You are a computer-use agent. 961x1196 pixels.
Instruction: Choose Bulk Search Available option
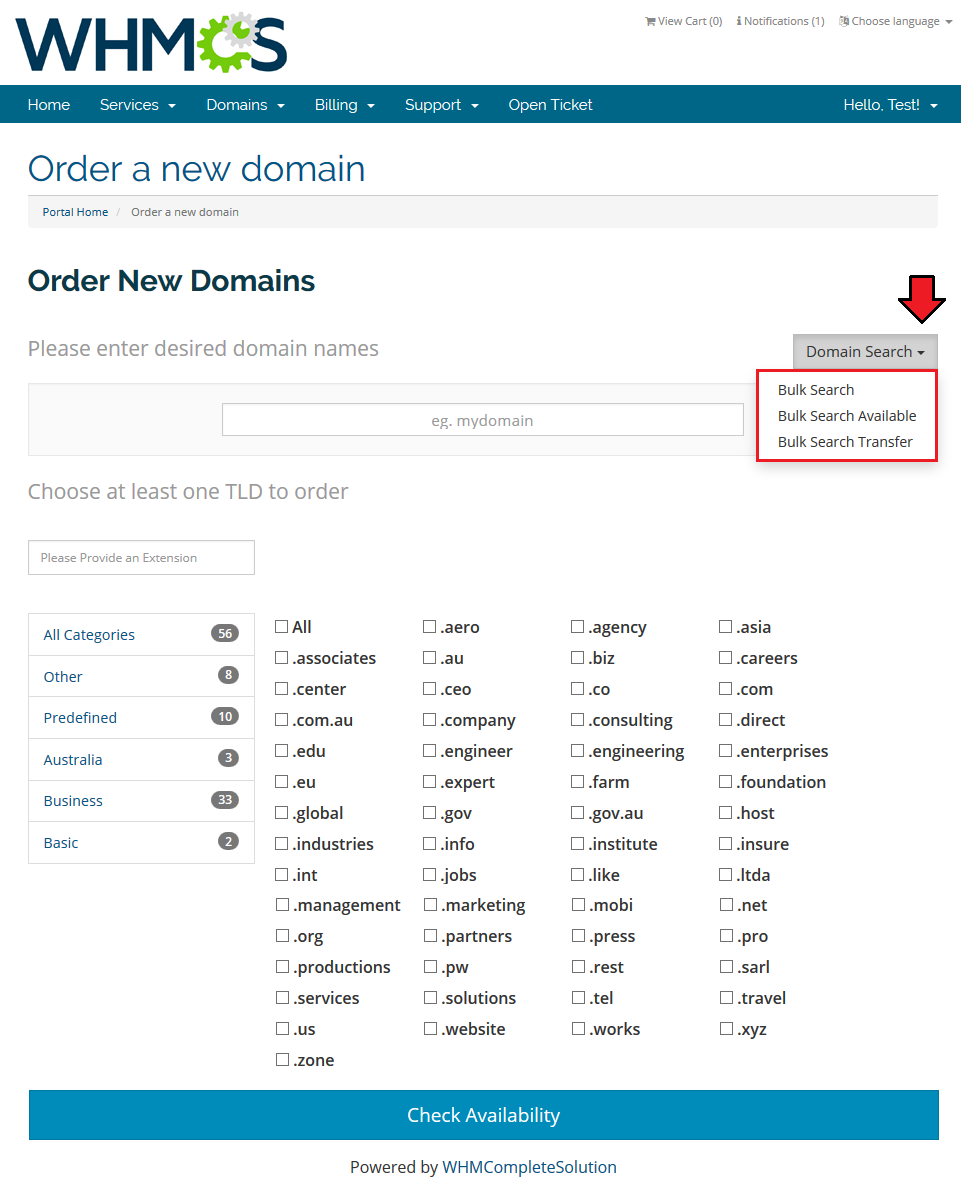point(847,416)
